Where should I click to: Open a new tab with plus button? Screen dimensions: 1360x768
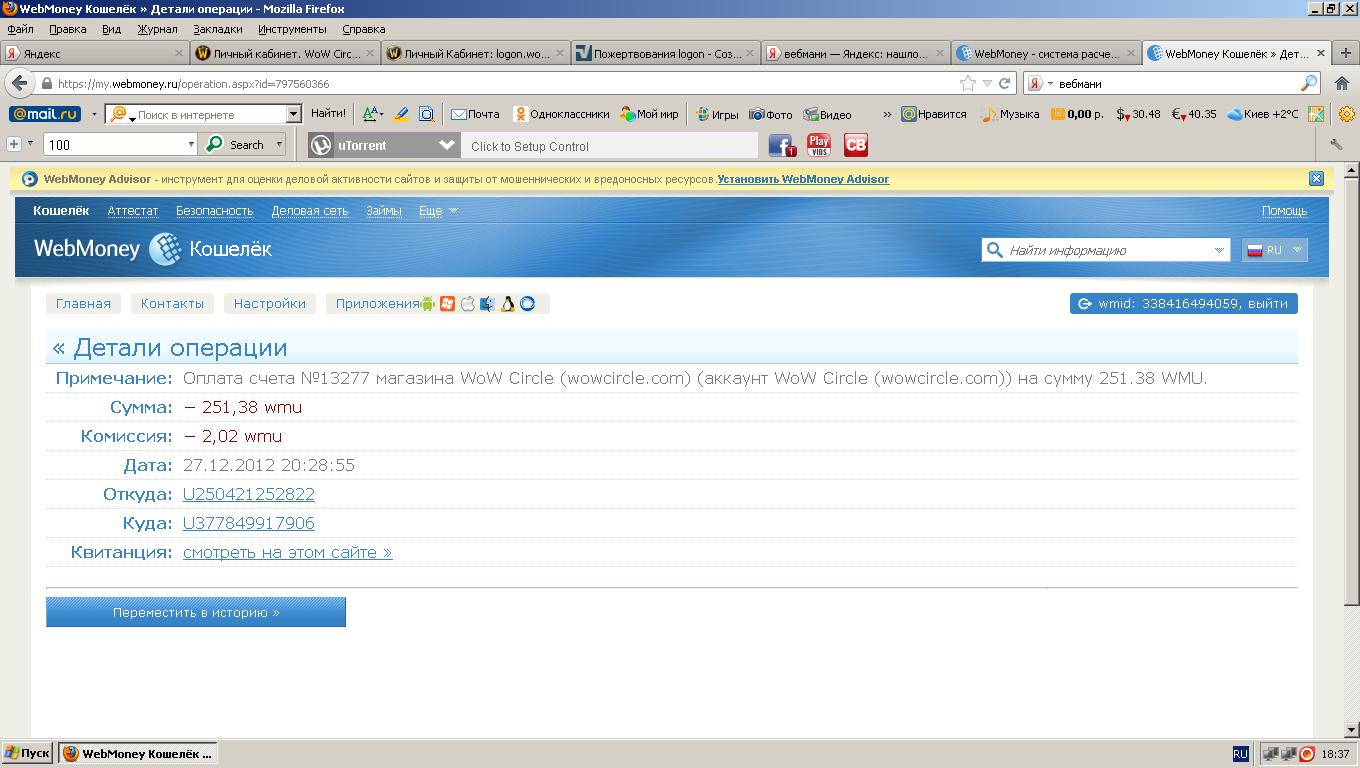click(x=1345, y=53)
